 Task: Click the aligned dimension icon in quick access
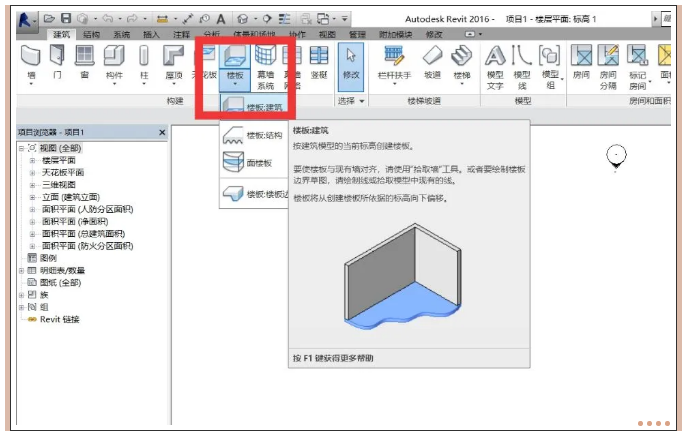188,19
